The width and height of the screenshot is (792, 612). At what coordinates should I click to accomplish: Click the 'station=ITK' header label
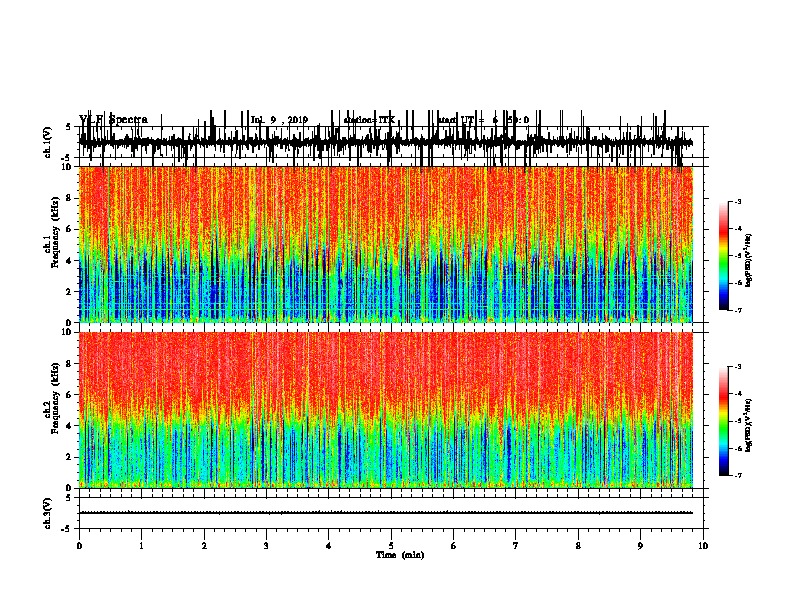369,120
